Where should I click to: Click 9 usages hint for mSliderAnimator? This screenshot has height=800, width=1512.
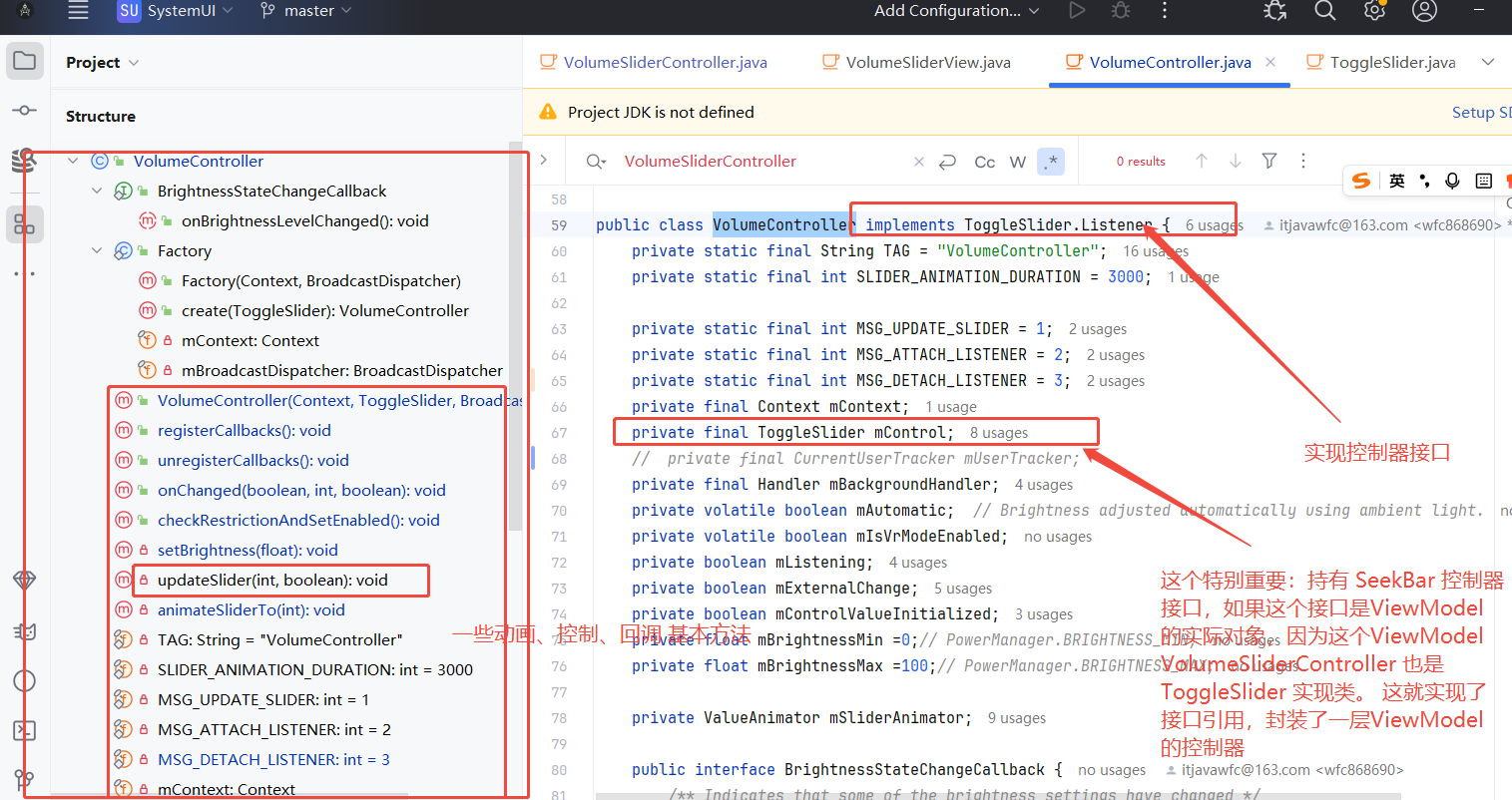[1016, 718]
